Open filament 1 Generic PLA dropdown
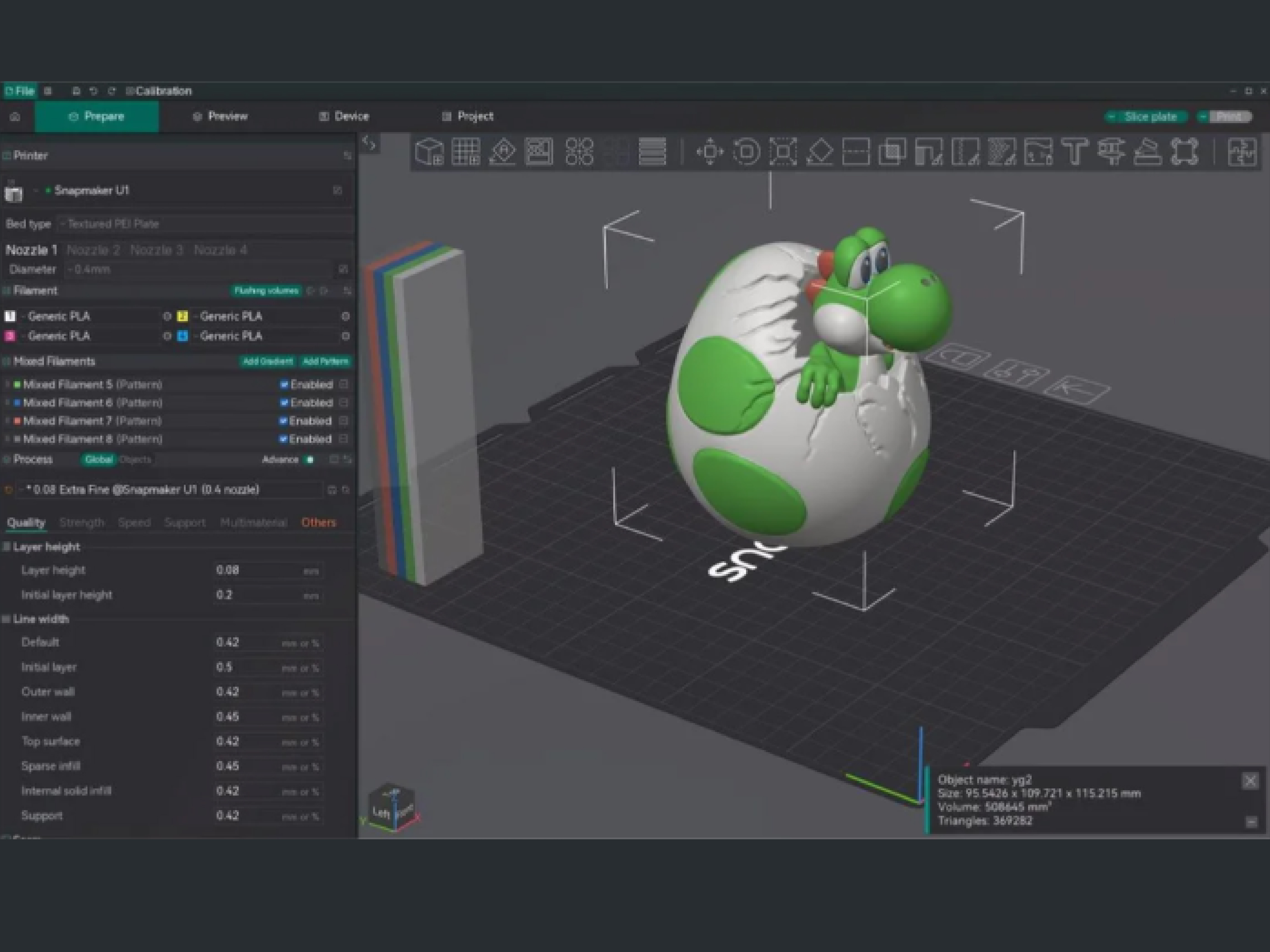 click(90, 316)
